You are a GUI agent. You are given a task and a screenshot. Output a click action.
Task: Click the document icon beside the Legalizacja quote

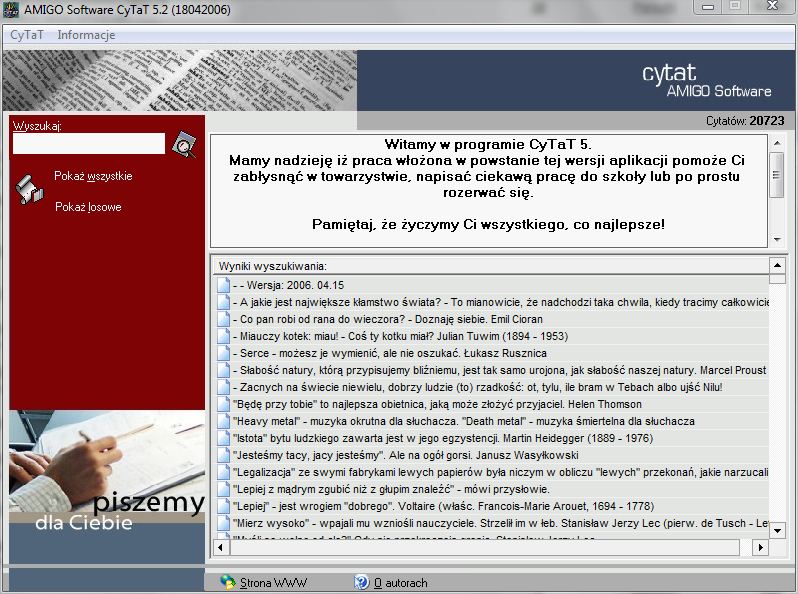(223, 472)
